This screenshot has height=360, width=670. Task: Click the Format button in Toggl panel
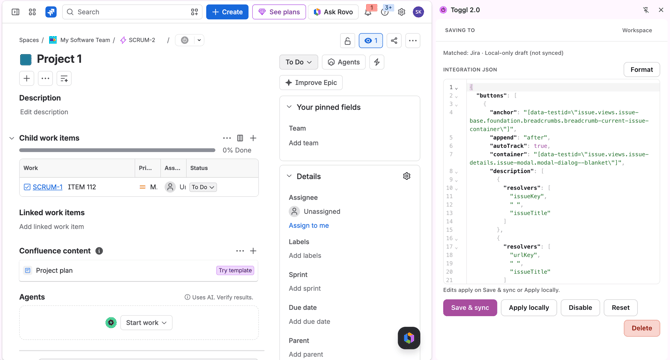(641, 70)
